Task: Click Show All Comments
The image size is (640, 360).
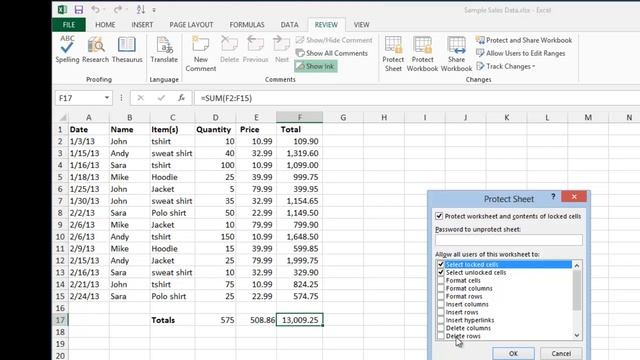Action: coord(331,53)
